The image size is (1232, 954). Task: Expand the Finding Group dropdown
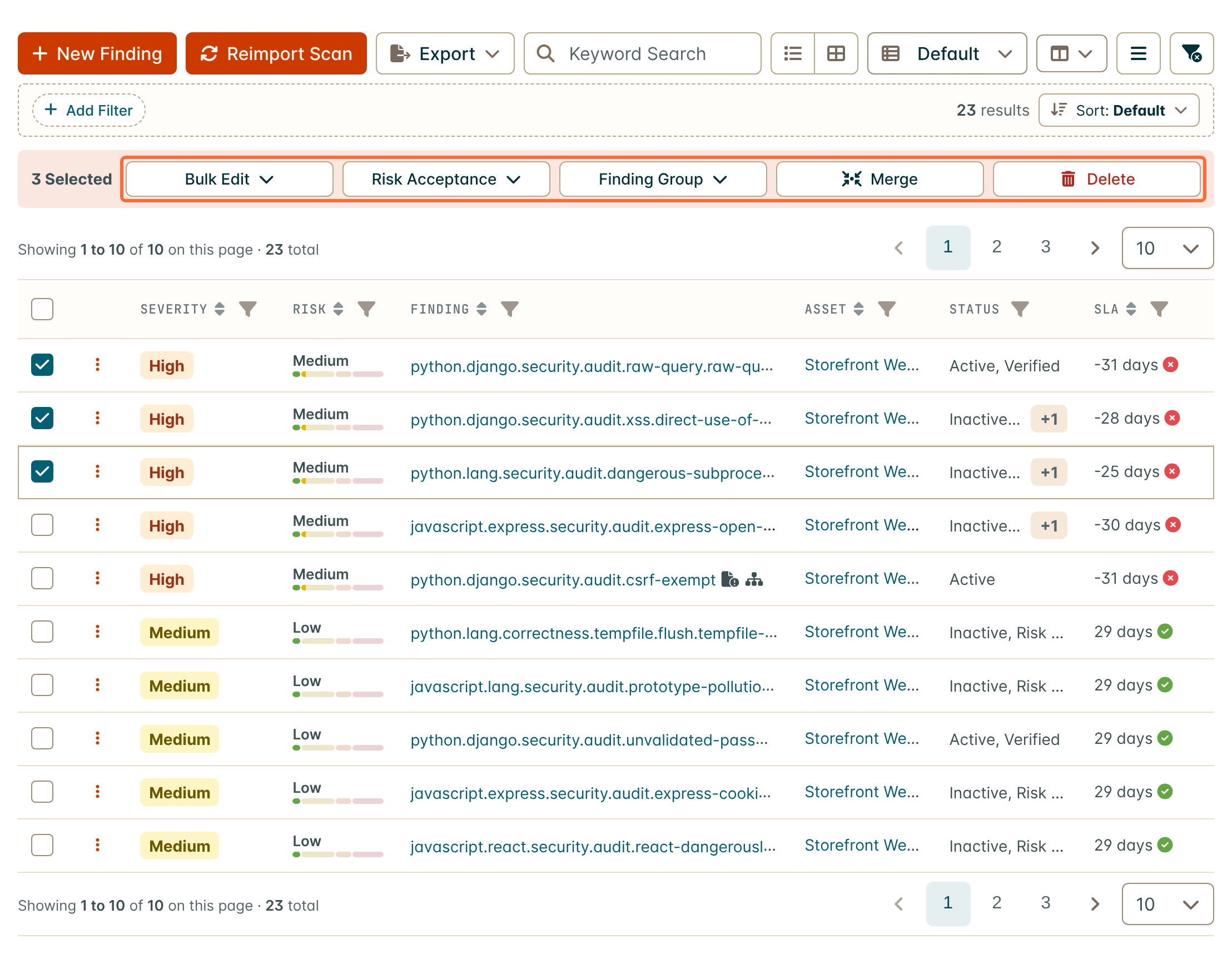663,179
